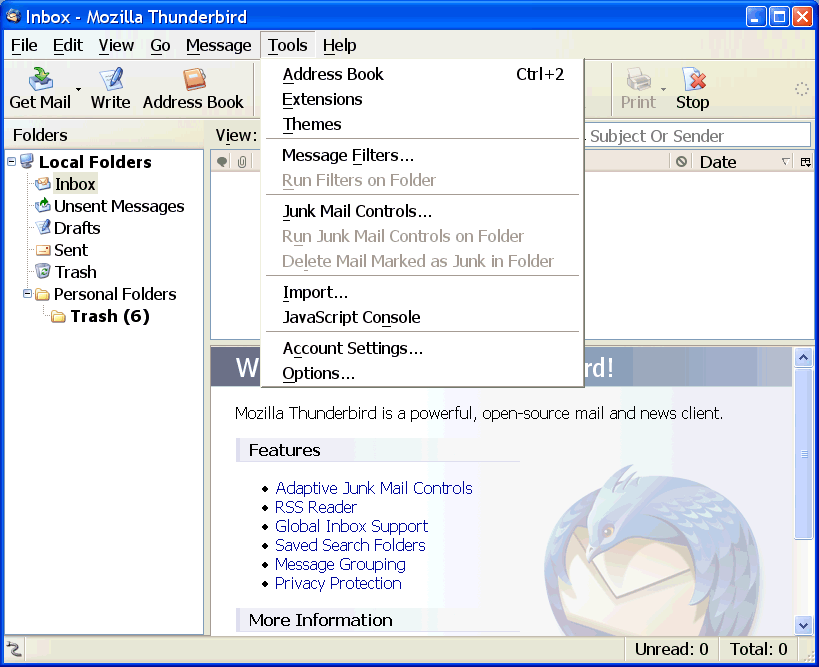Click the junk status column header icon
This screenshot has width=819, height=667.
click(681, 161)
